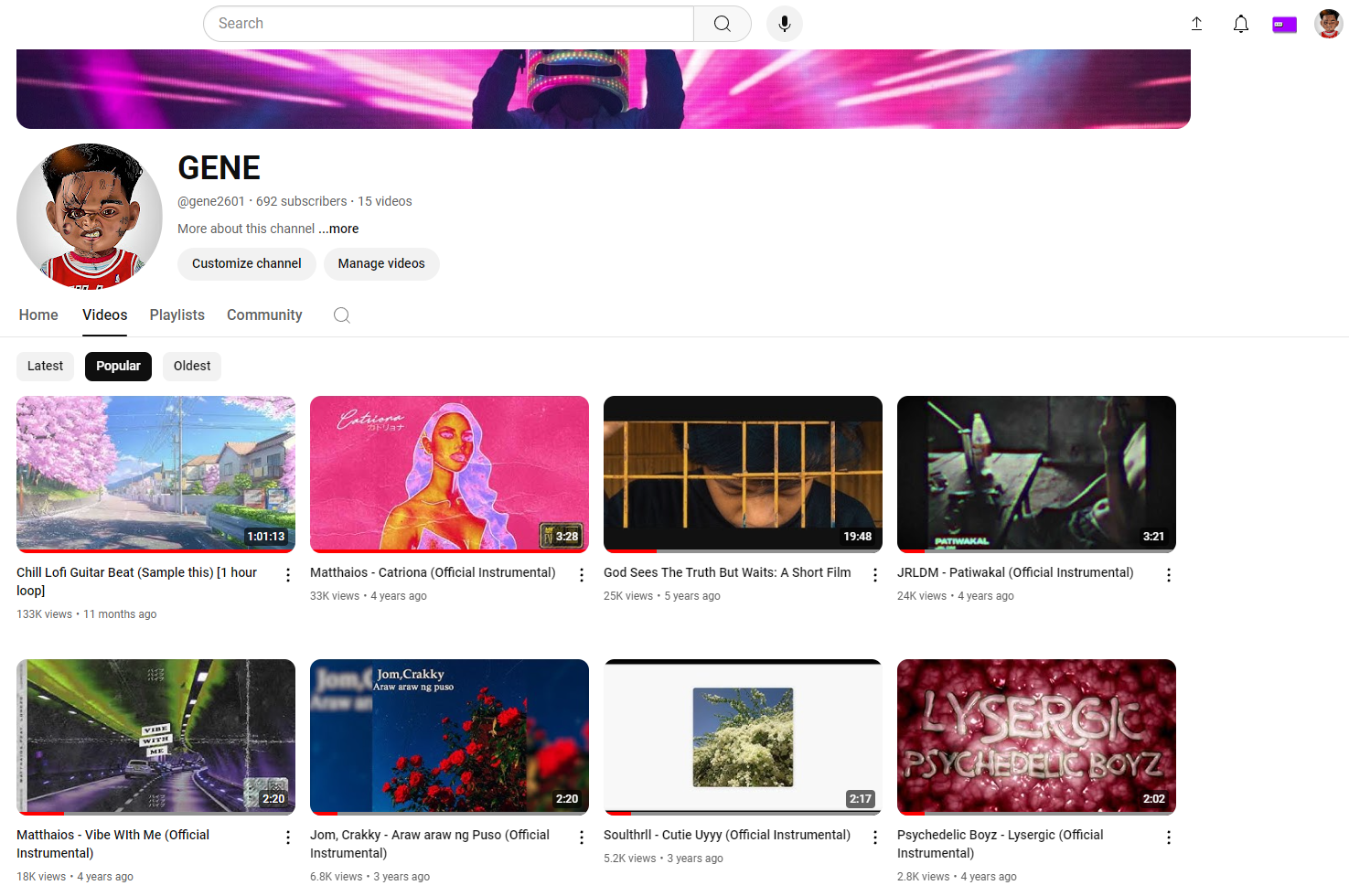This screenshot has height=896, width=1349.
Task: Open options menu for Chill Lofi Guitar Beat
Action: 288,575
